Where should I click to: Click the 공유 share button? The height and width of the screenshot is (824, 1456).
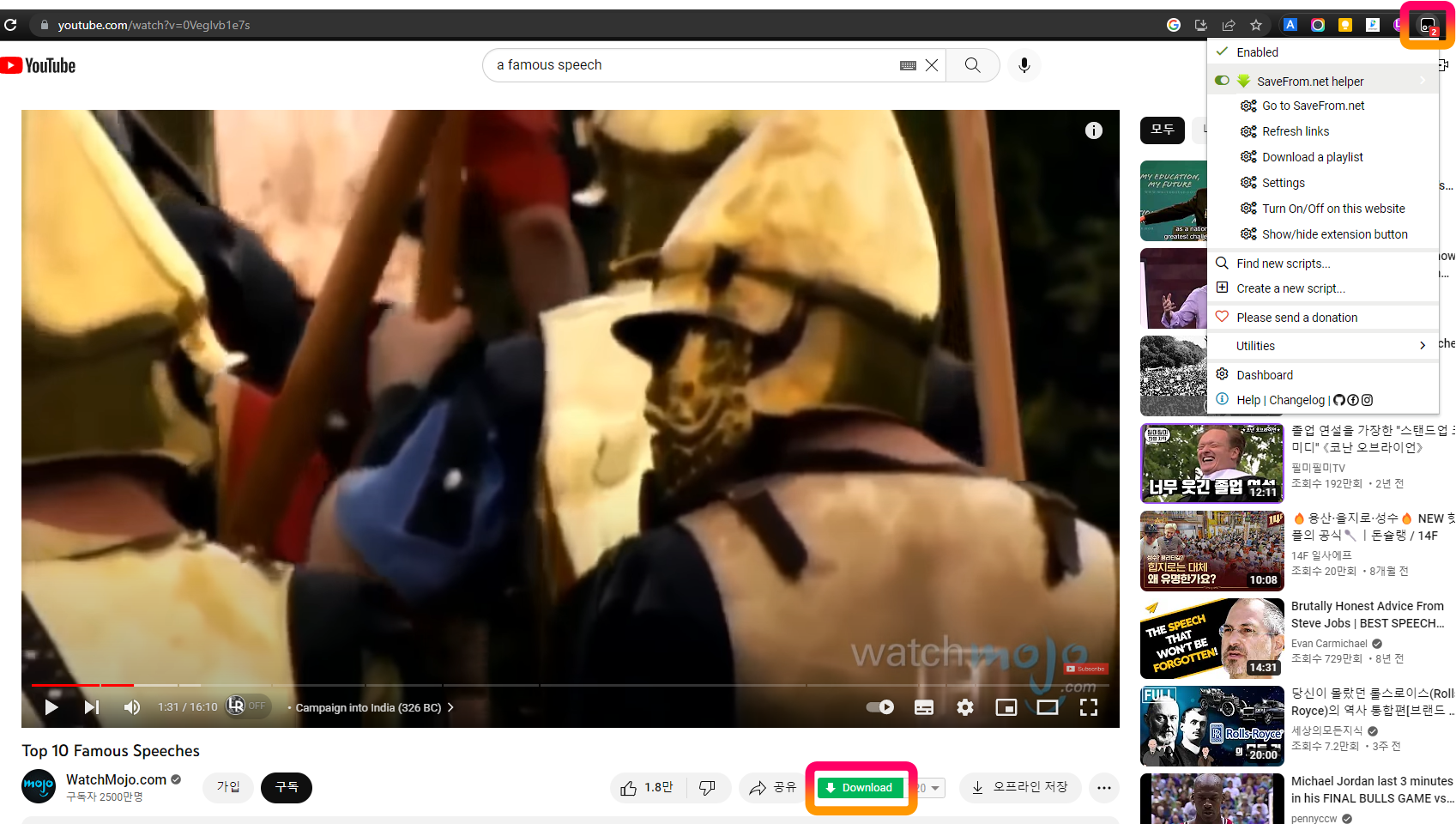pos(772,787)
